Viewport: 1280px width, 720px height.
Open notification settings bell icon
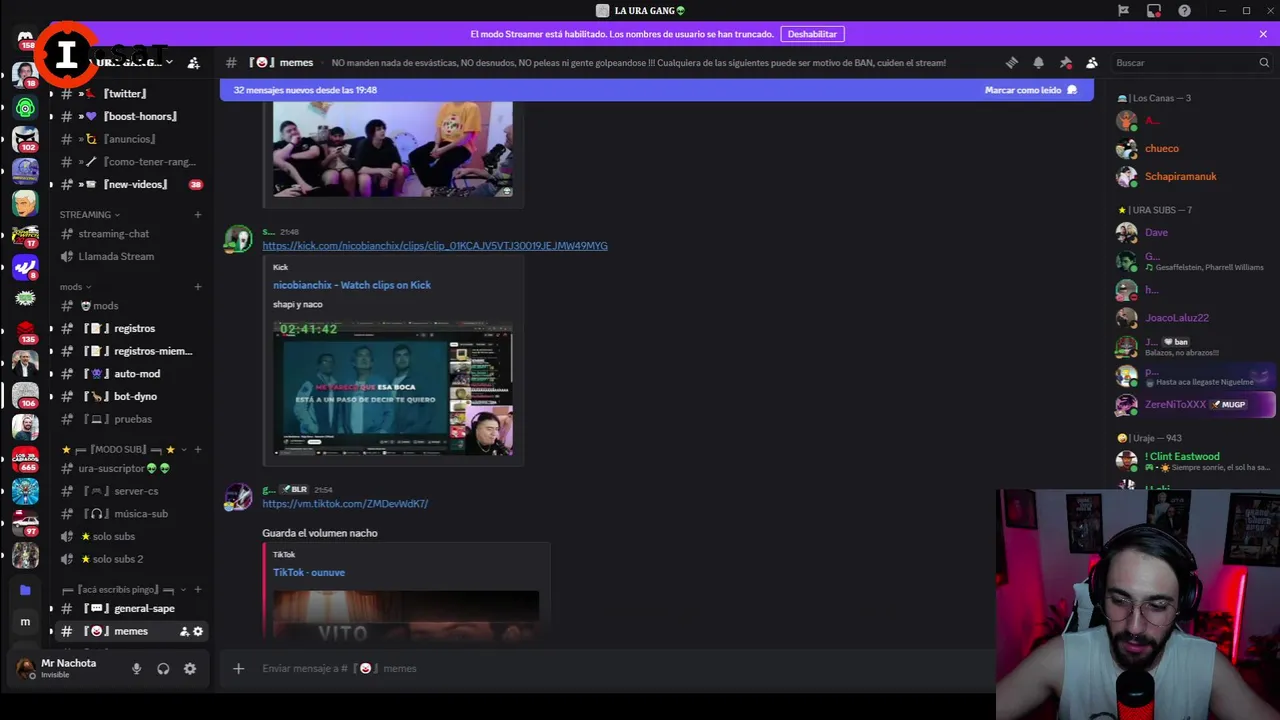click(1038, 62)
